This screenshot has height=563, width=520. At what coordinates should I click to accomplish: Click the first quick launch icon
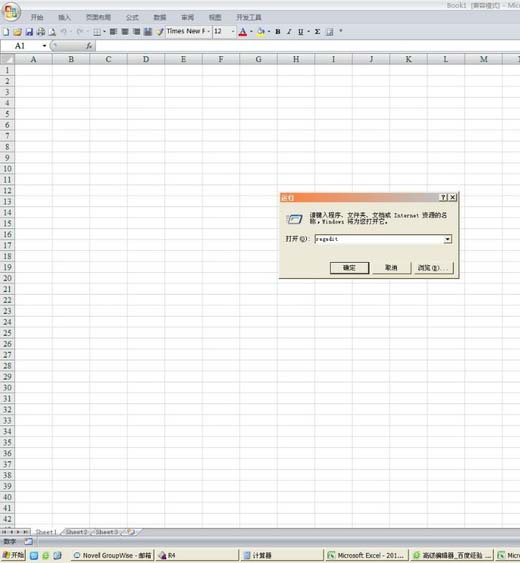pyautogui.click(x=34, y=556)
